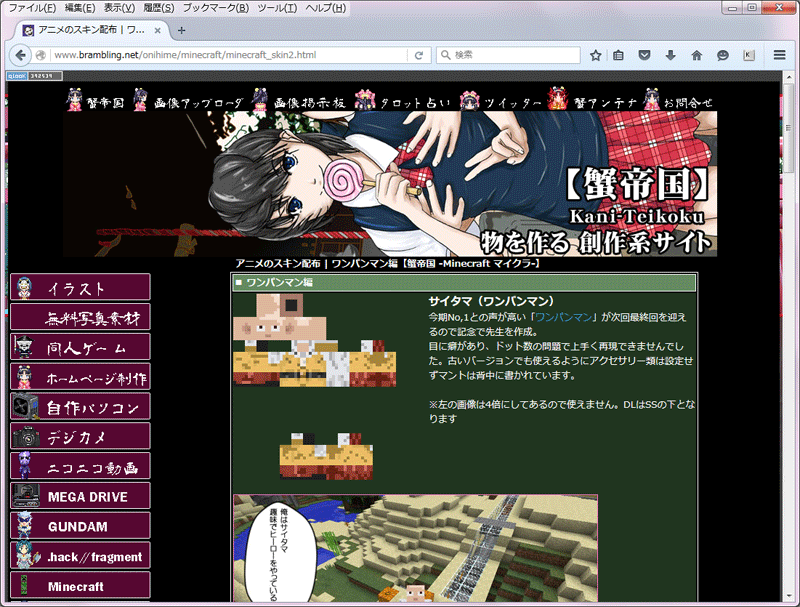Open the Pocket icon in toolbar
Screen dimensions: 800x607
click(x=644, y=55)
